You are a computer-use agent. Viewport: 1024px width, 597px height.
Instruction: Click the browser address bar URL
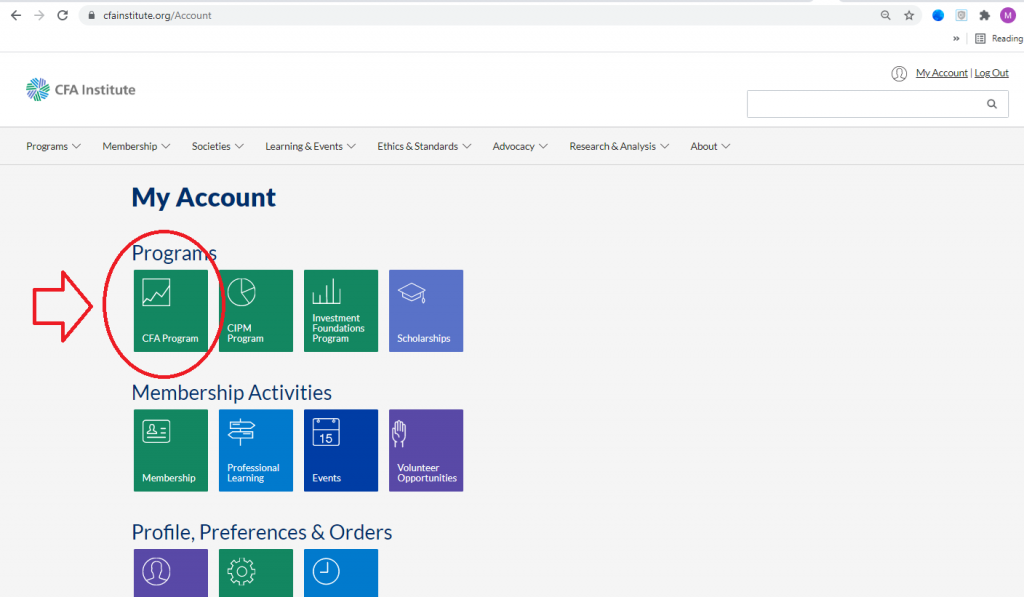(157, 15)
